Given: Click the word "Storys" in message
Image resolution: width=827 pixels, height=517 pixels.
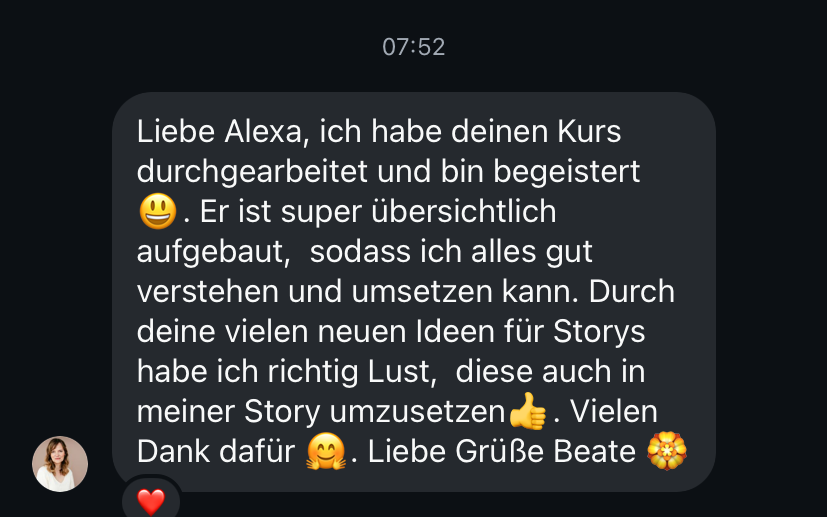Looking at the screenshot, I should point(599,332).
